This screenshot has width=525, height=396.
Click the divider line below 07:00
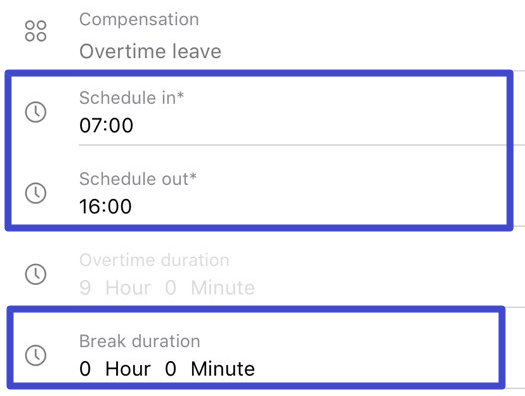pyautogui.click(x=292, y=145)
